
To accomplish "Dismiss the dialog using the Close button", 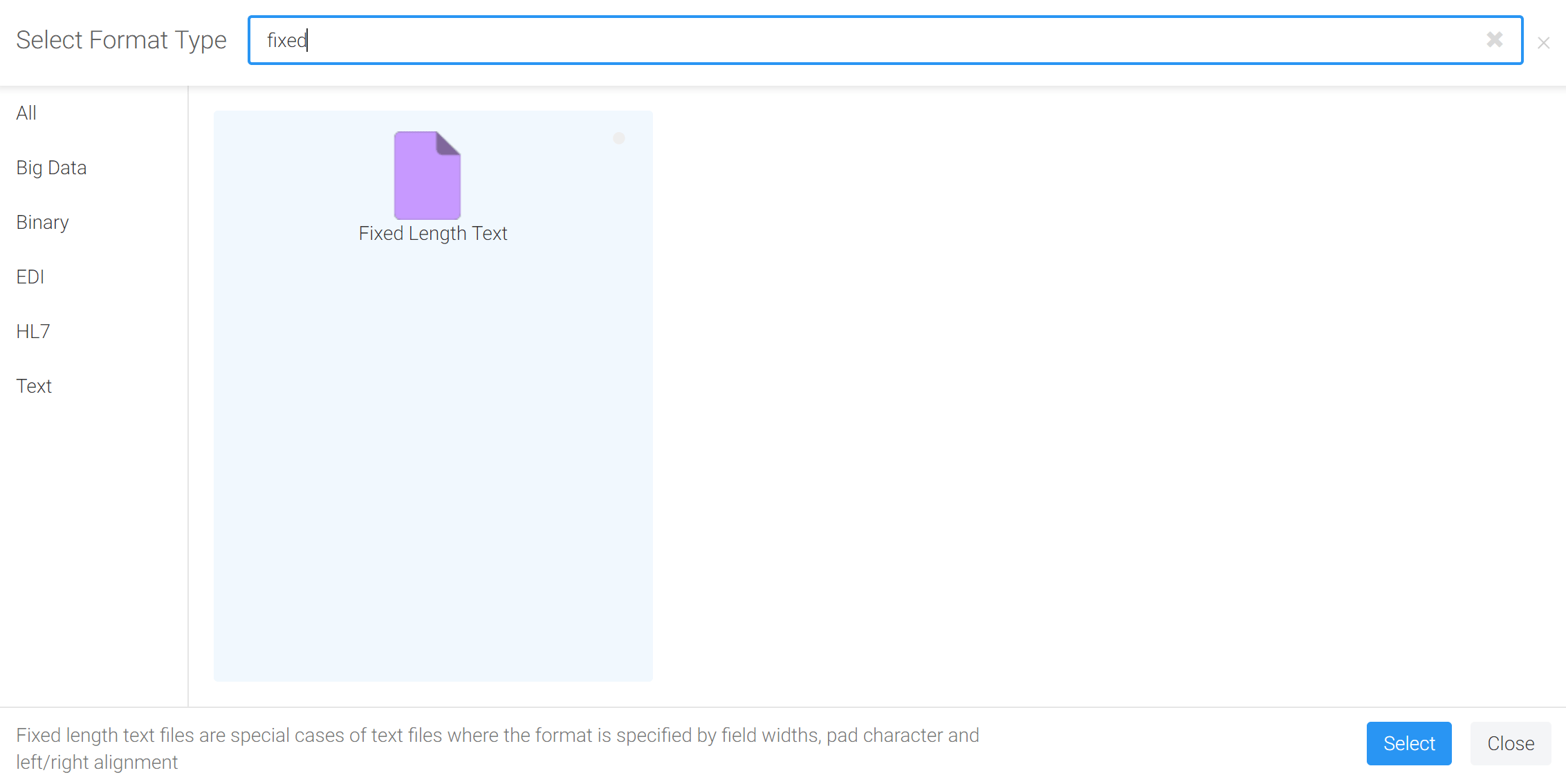I will 1511,743.
